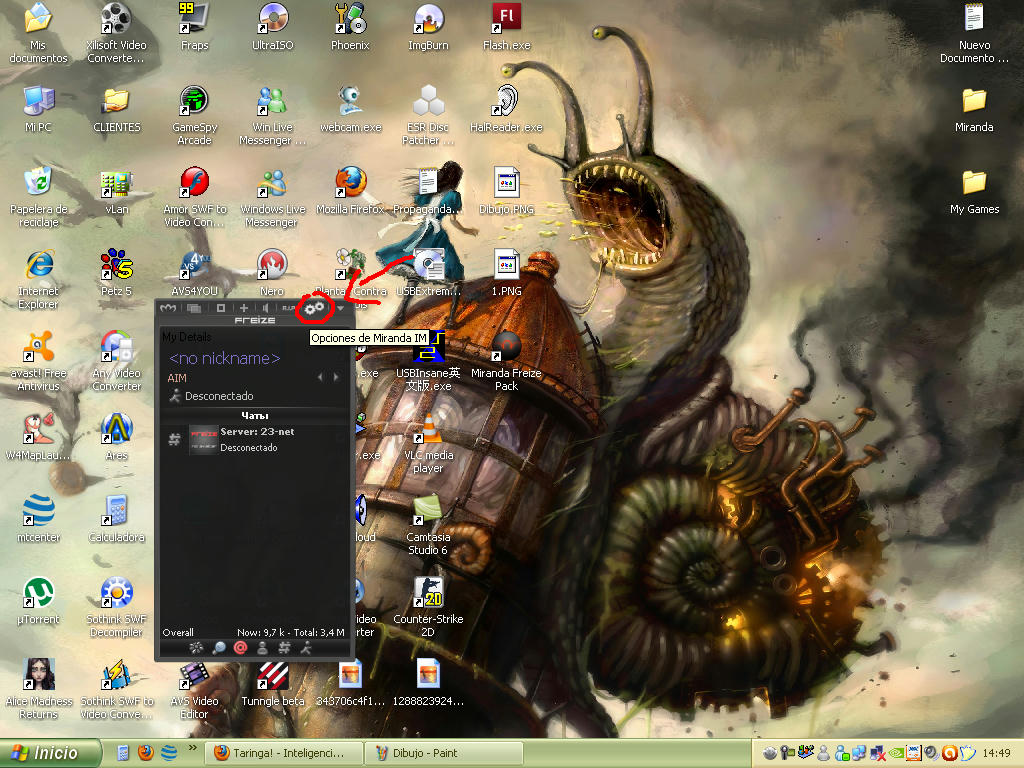Open the Miranda folder on desktop
Viewport: 1024px width, 768px height.
tap(974, 109)
